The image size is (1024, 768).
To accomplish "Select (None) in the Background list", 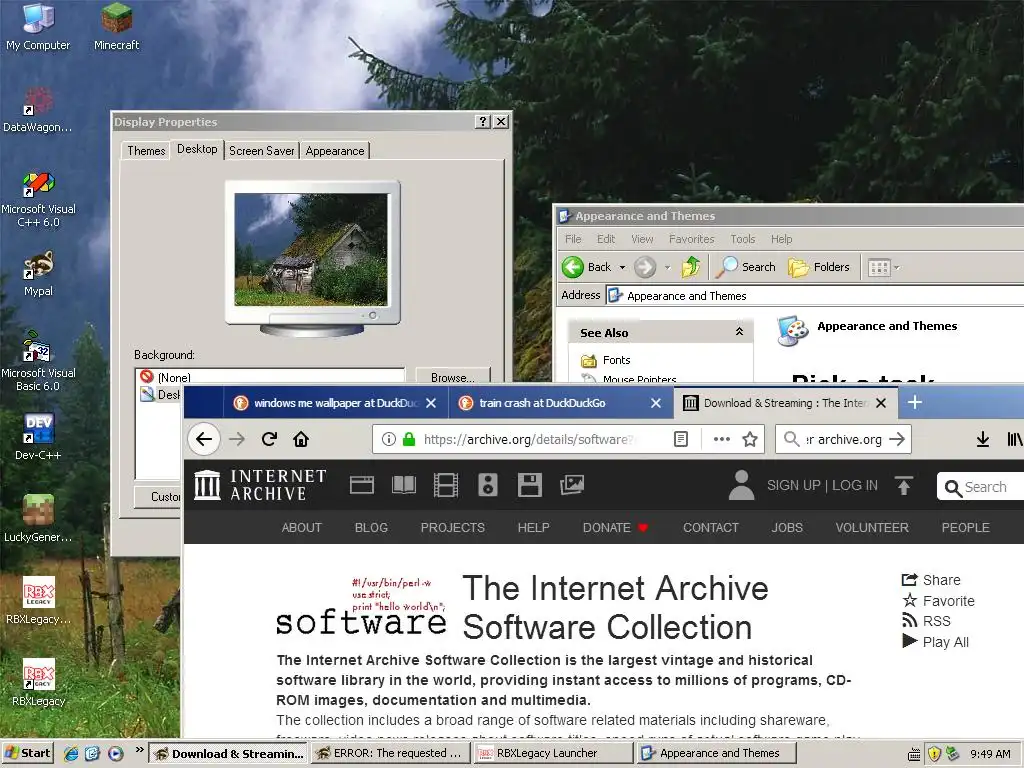I will (270, 377).
